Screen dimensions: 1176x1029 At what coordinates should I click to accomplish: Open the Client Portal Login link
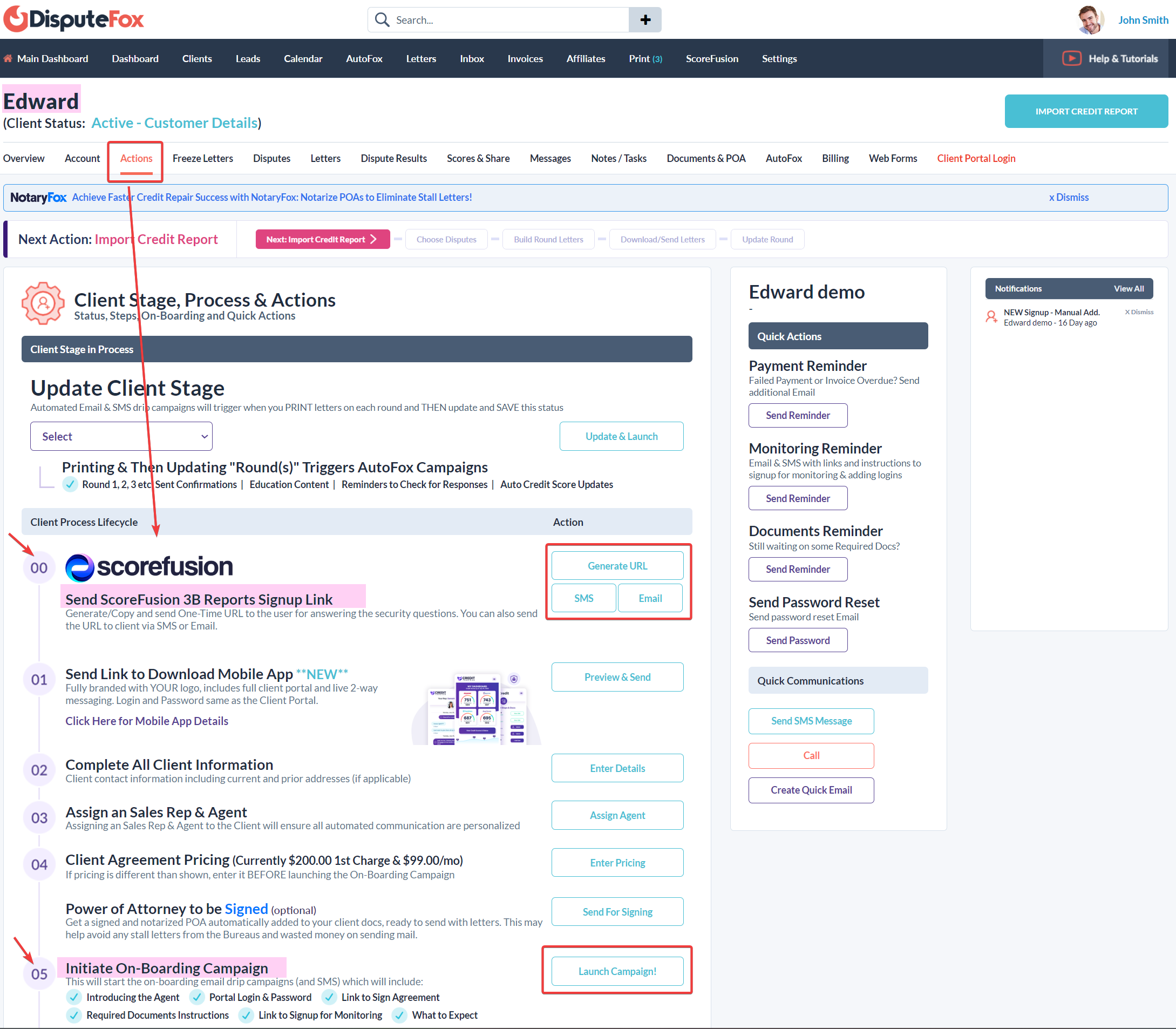pos(976,159)
